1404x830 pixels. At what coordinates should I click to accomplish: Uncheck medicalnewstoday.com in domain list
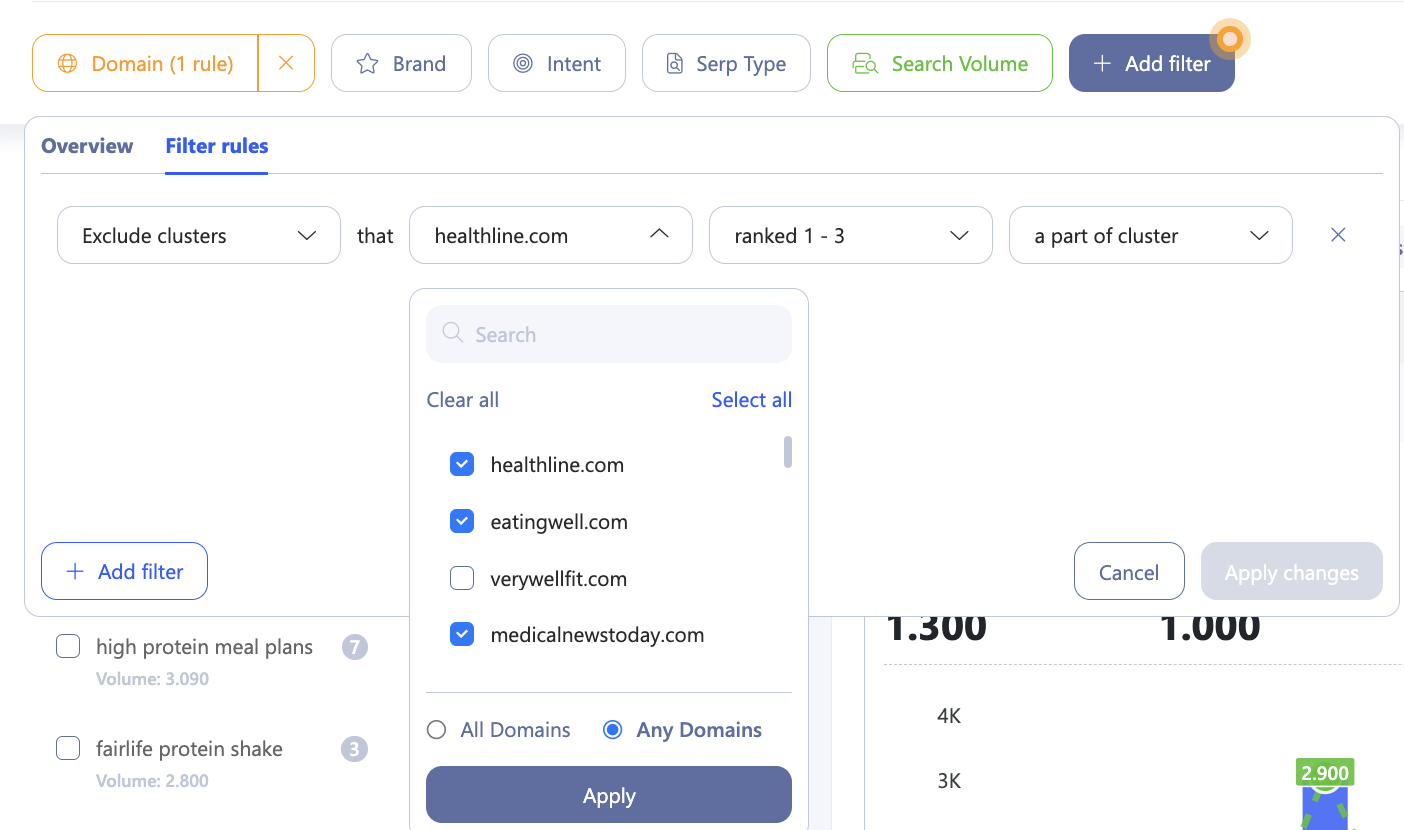click(462, 635)
